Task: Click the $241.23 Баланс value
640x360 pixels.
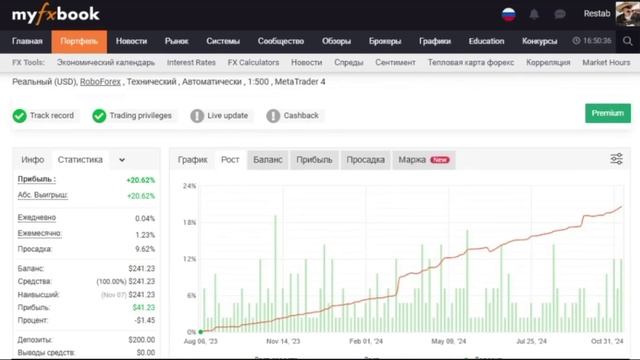Action: click(x=141, y=268)
